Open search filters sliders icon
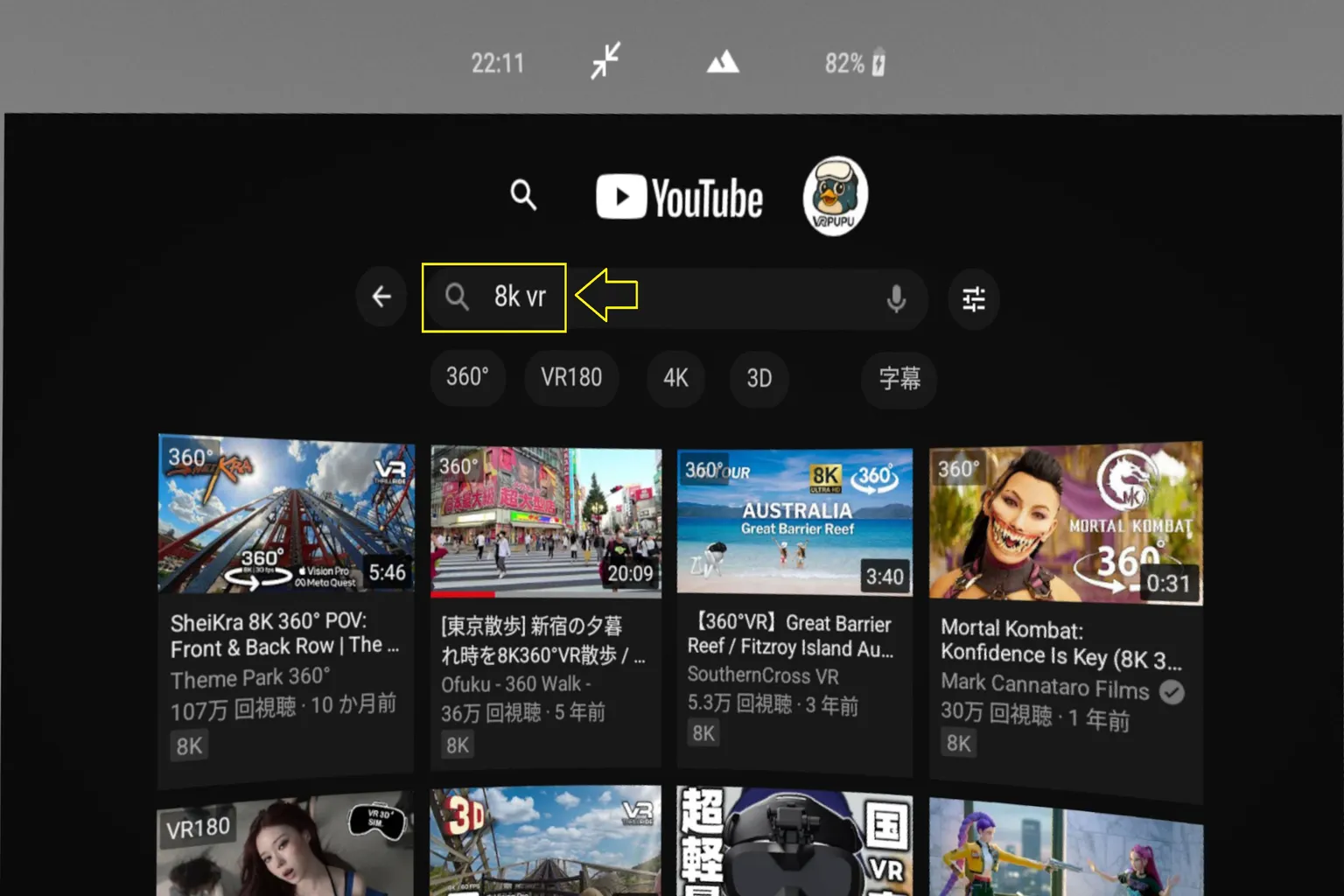 click(974, 299)
